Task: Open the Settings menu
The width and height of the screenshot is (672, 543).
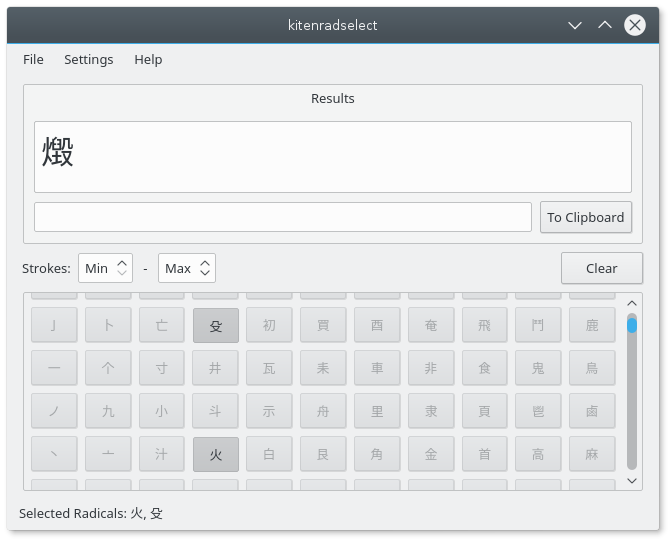Action: (x=88, y=59)
